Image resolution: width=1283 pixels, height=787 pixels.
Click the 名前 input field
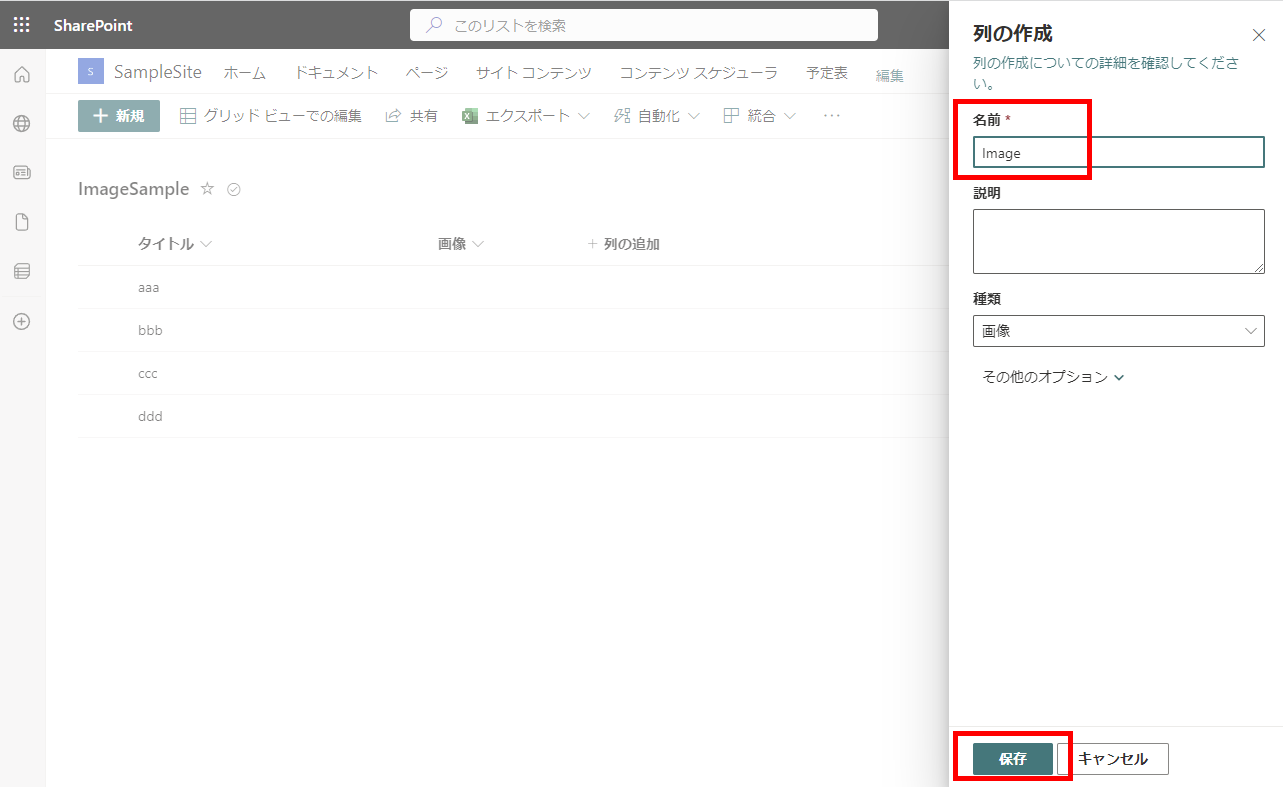[1118, 153]
